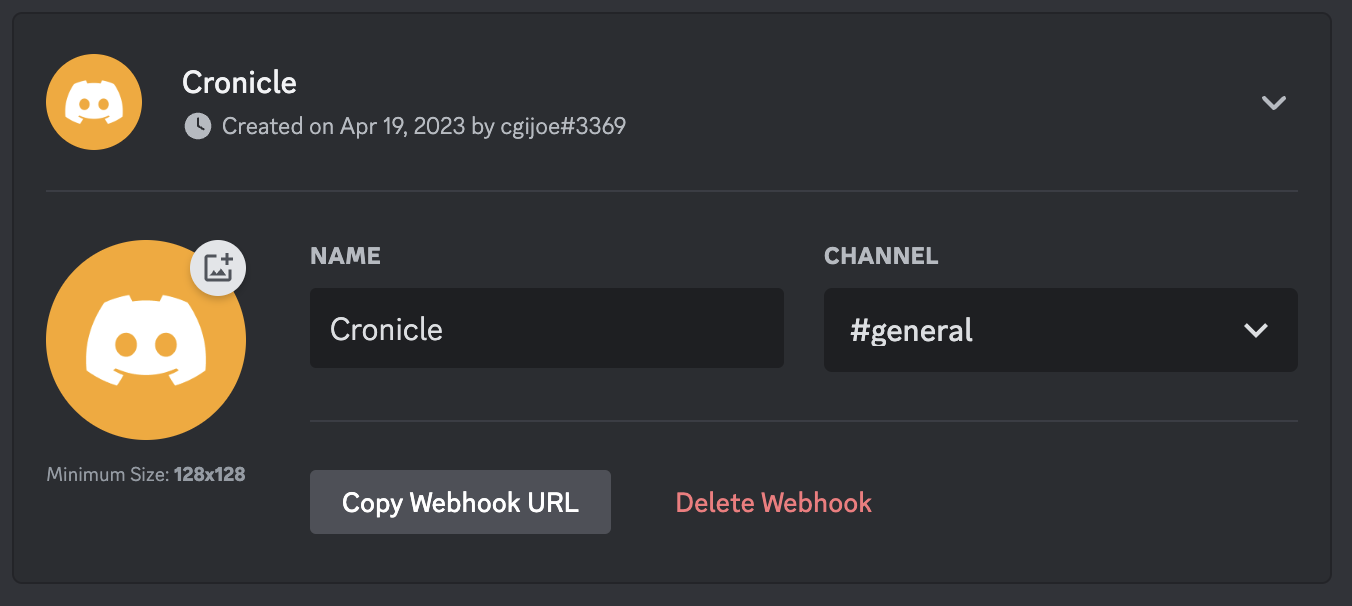Click the CHANNEL field label

(881, 256)
